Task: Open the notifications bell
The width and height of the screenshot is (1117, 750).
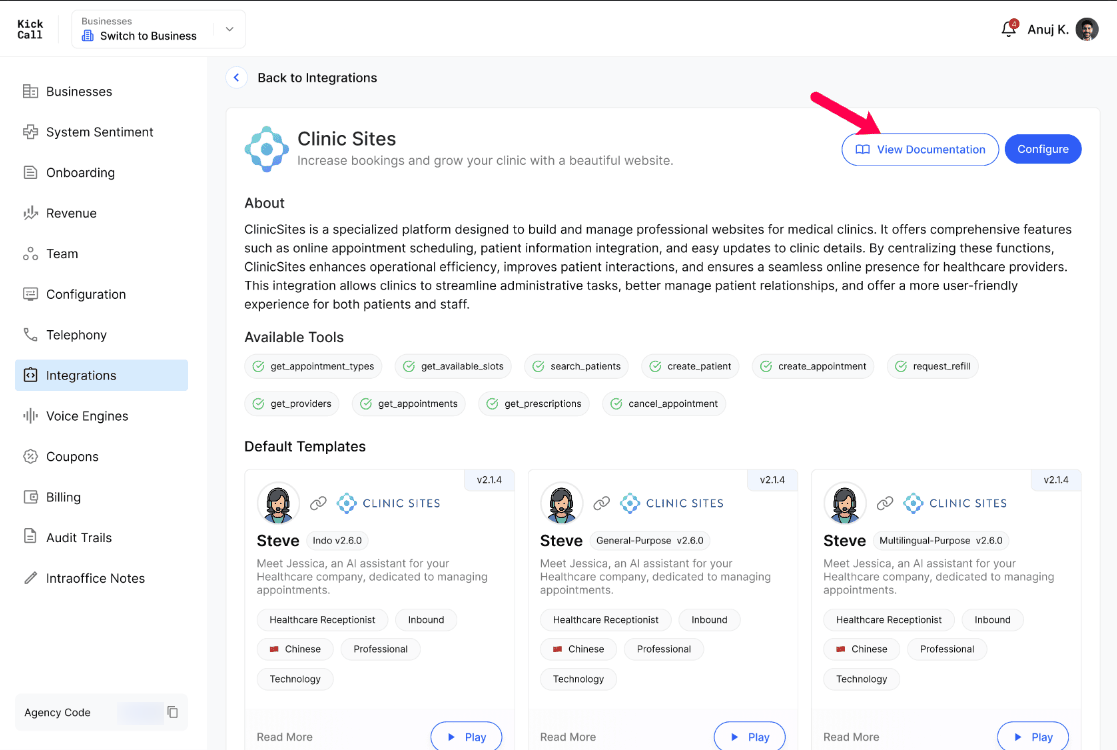Action: [x=1009, y=28]
